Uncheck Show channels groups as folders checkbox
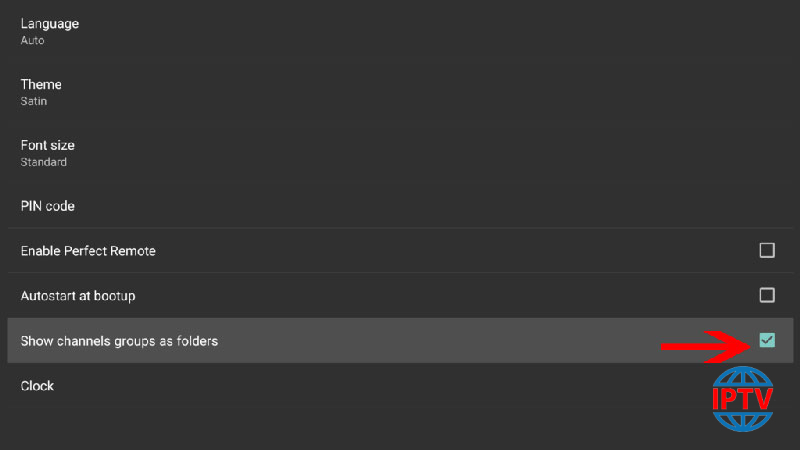Image resolution: width=800 pixels, height=450 pixels. pos(767,340)
